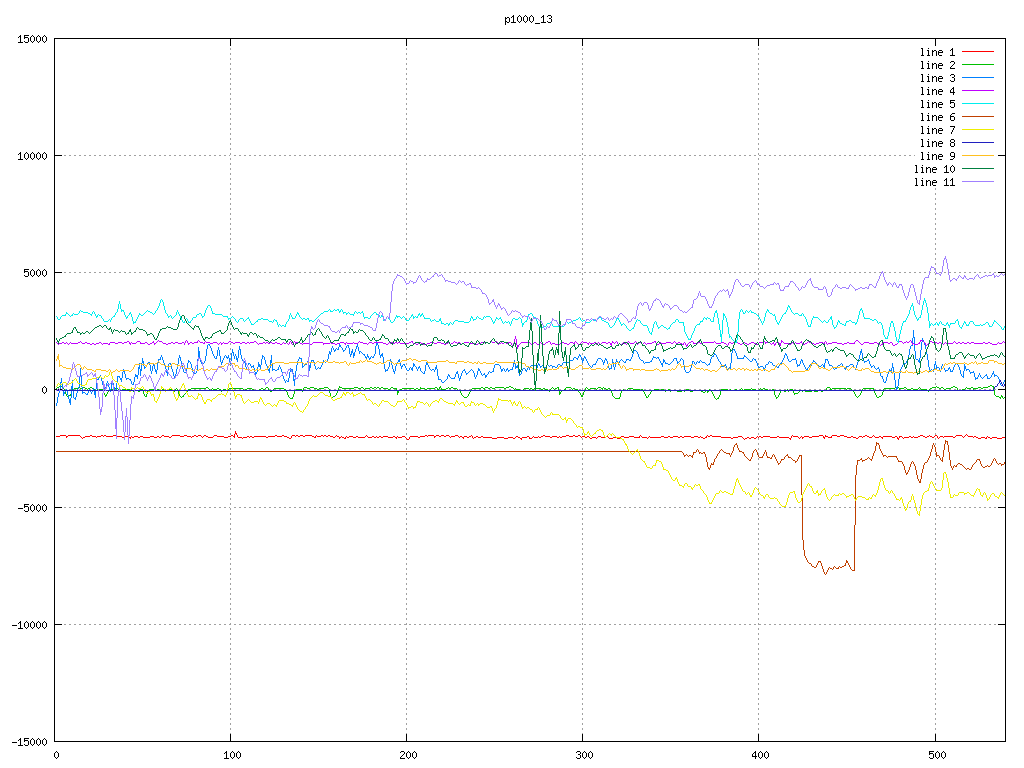Click the 100 x-axis tick label

(231, 756)
